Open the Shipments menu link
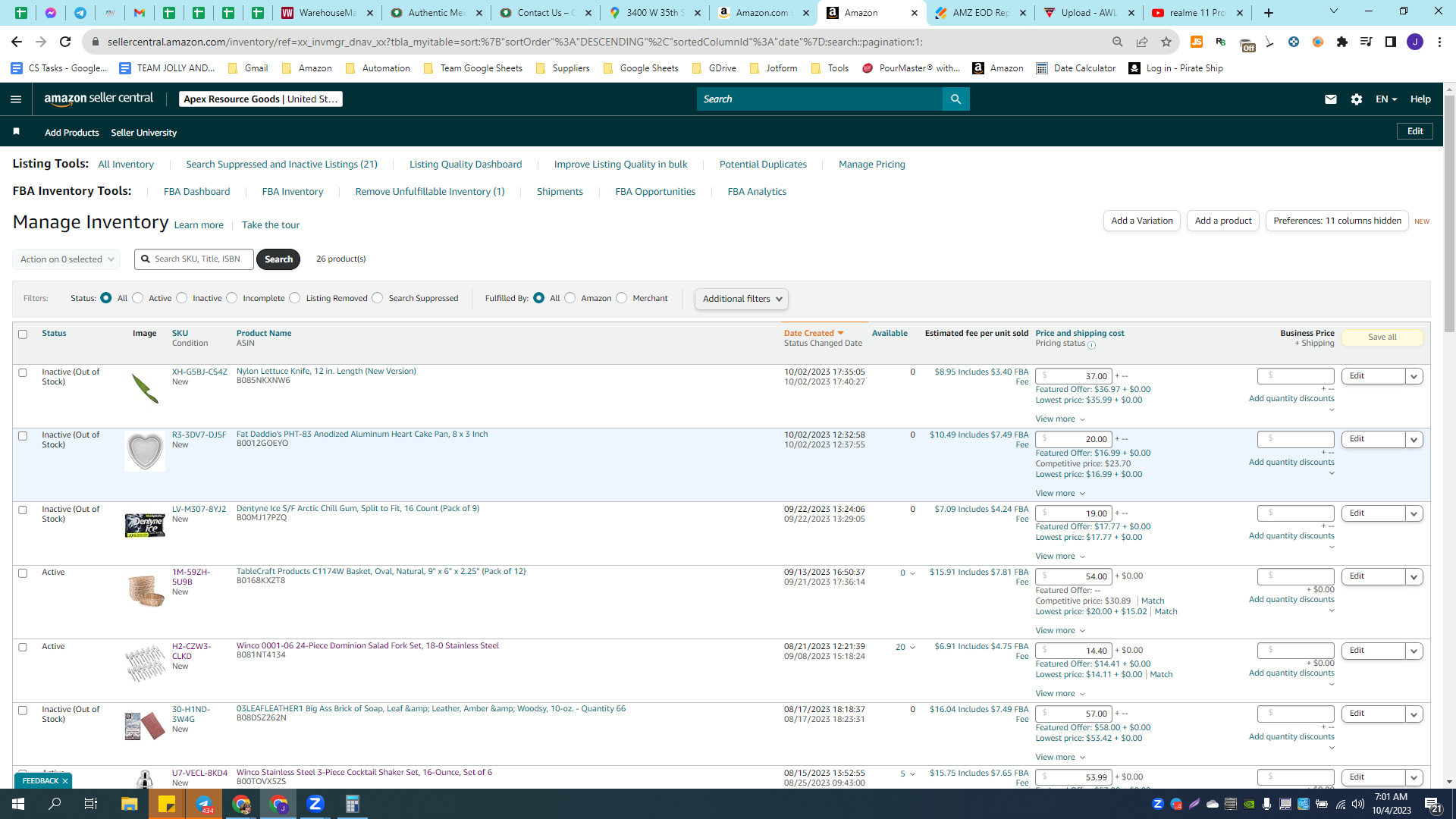The width and height of the screenshot is (1456, 819). (x=560, y=192)
